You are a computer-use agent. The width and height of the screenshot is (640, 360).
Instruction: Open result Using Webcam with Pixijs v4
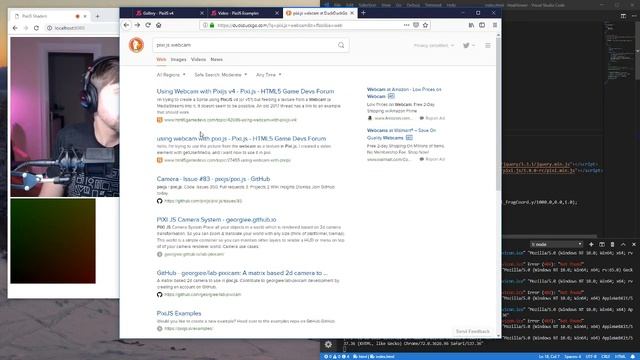pos(245,91)
